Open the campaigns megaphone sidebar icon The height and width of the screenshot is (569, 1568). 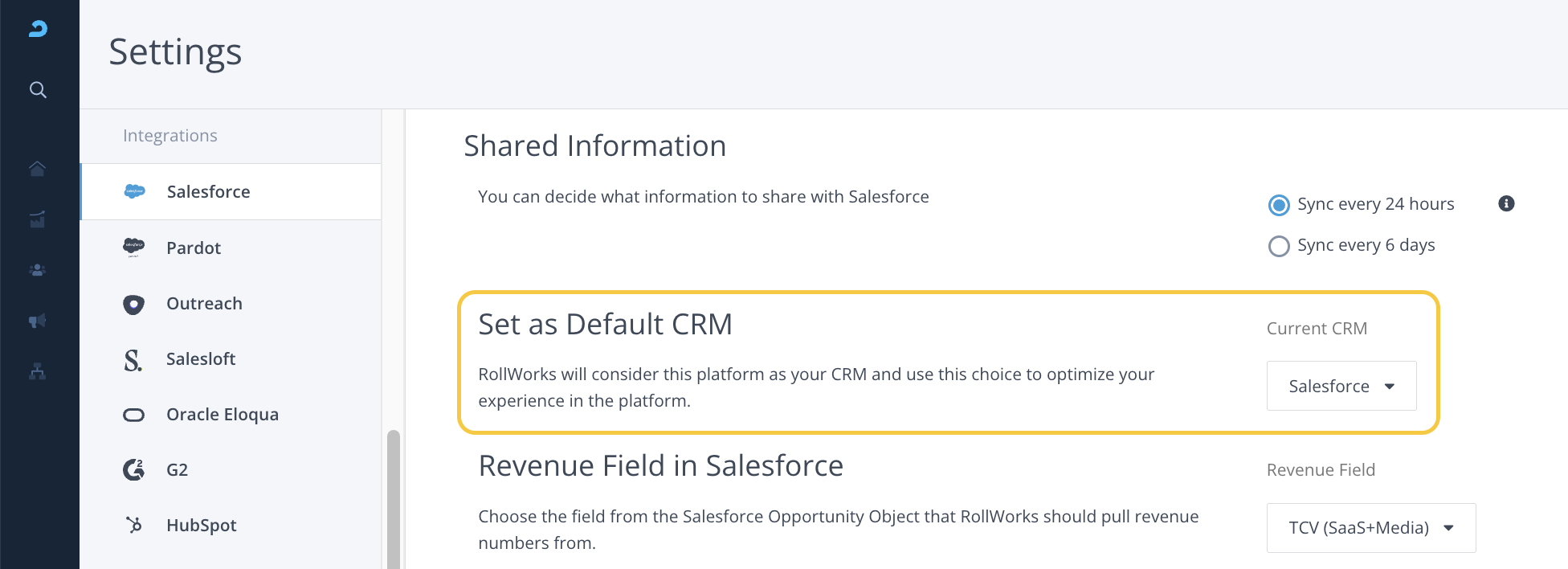pyautogui.click(x=37, y=321)
